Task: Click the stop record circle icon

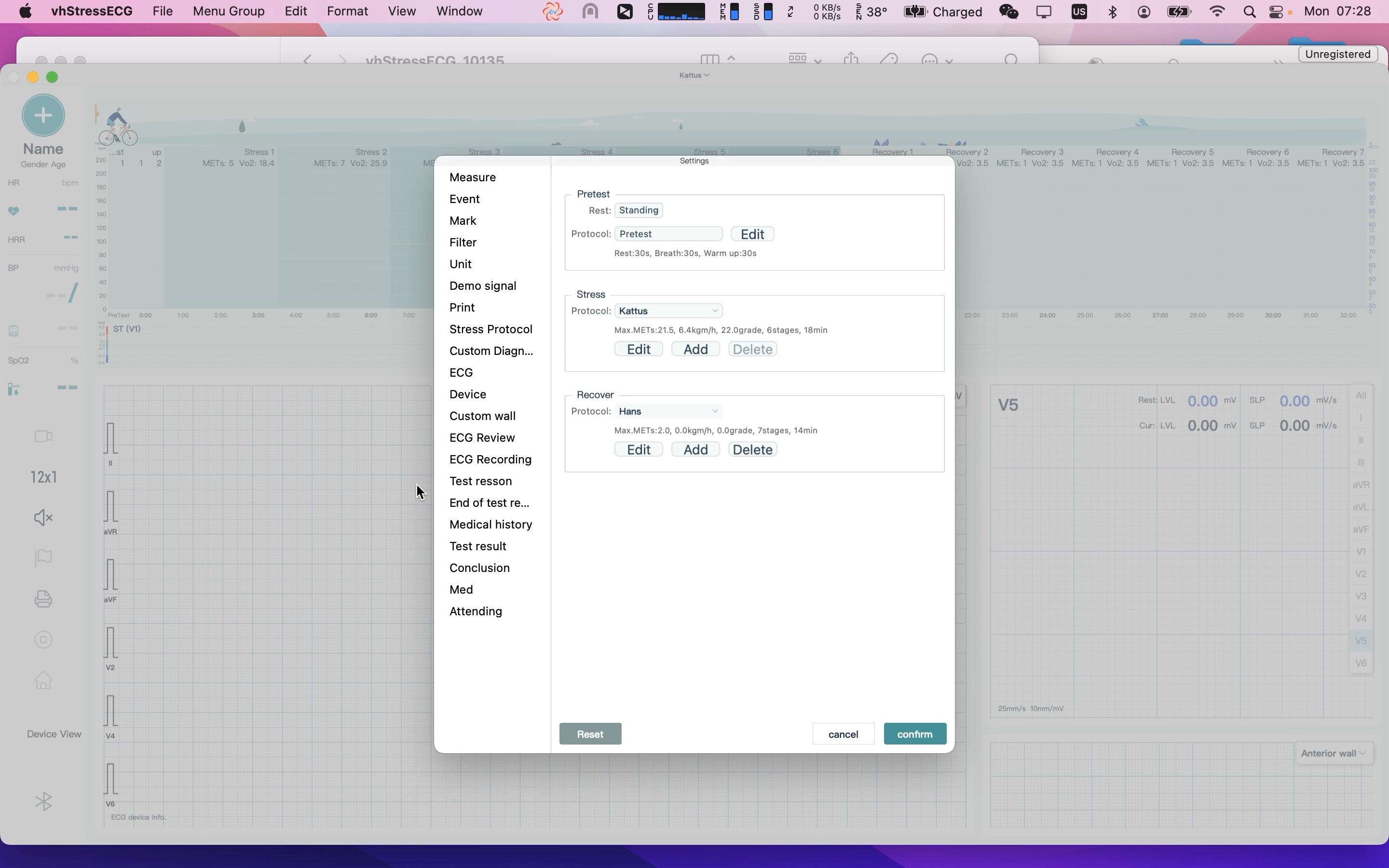Action: point(43,639)
